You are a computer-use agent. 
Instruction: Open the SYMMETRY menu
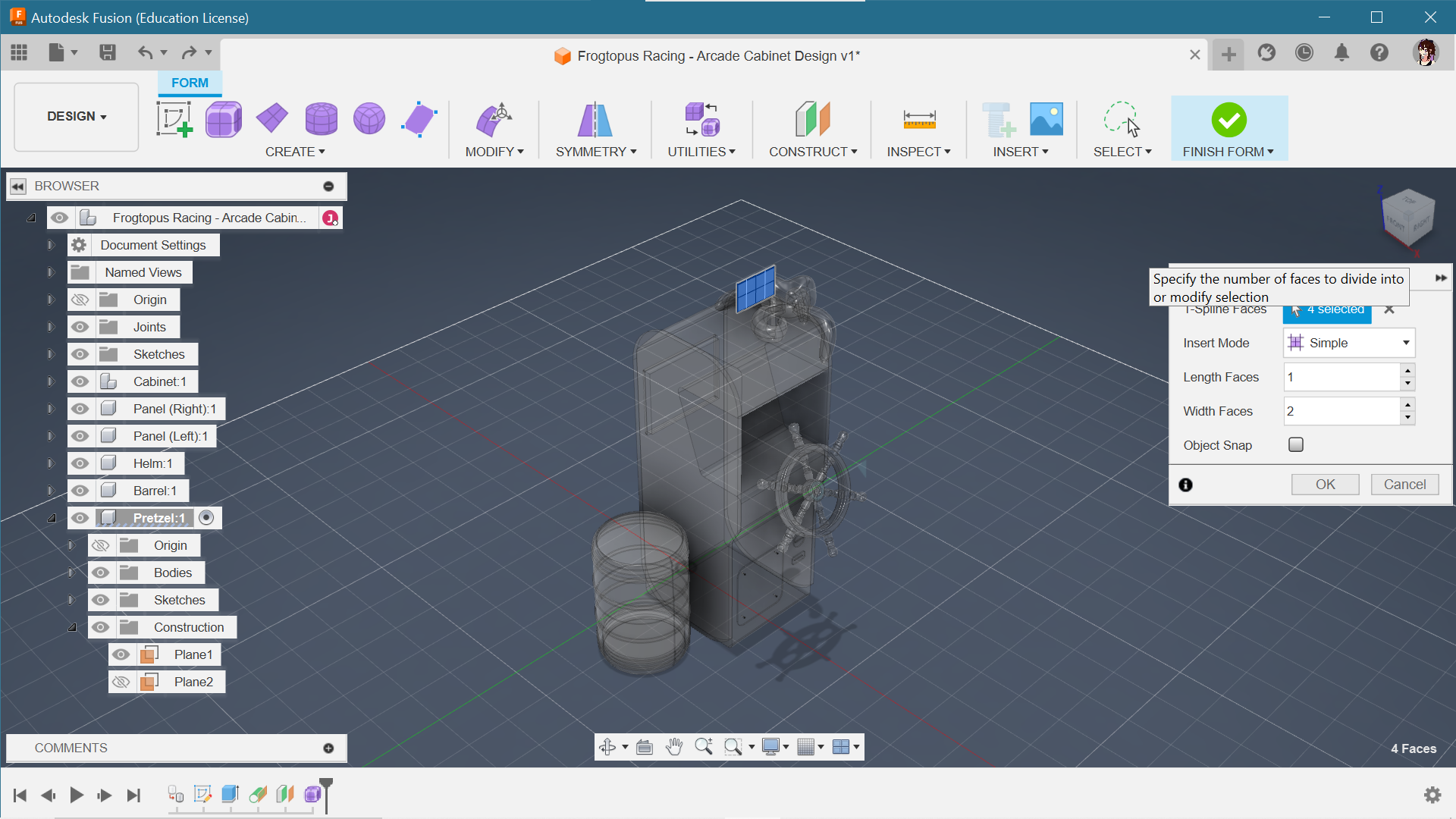596,152
